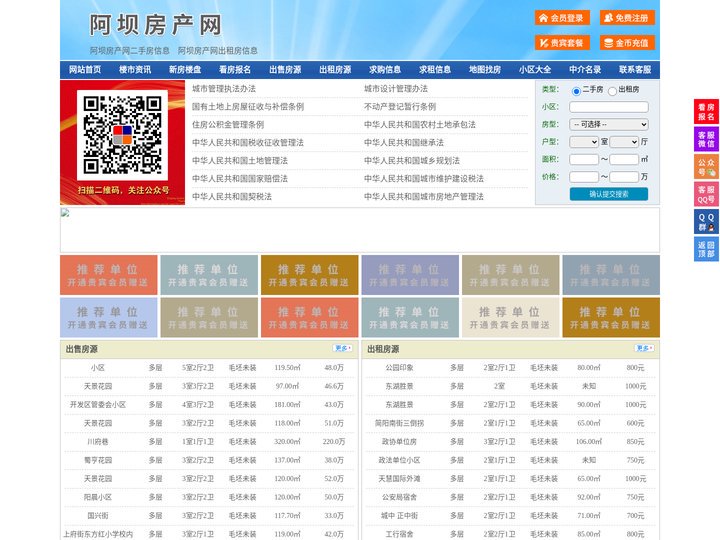Click the broken banner image icon
Viewport: 720px width, 540px height.
(65, 213)
